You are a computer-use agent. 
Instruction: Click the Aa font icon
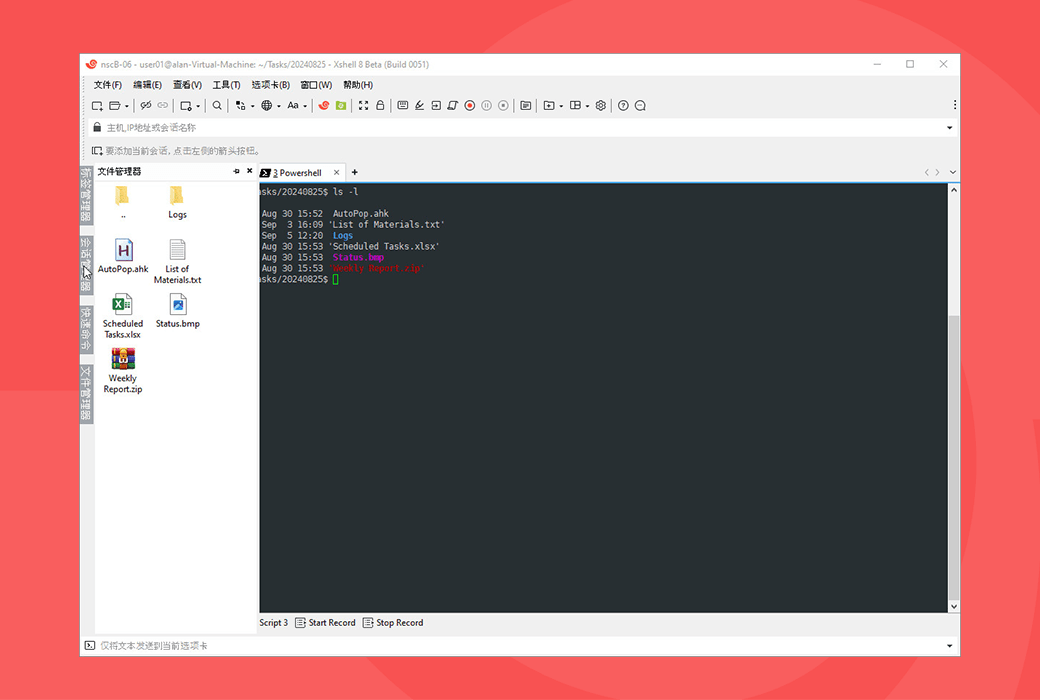292,105
